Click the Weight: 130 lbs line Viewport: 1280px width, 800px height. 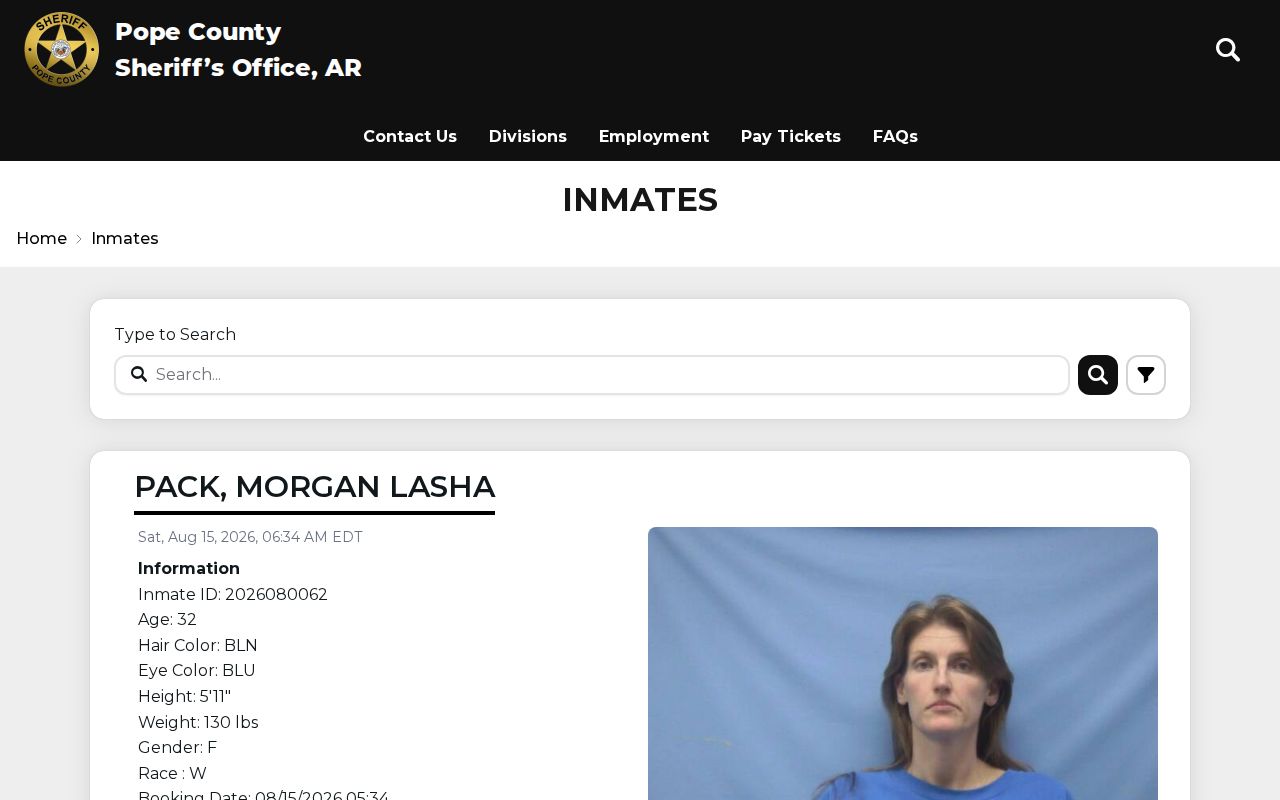(198, 722)
